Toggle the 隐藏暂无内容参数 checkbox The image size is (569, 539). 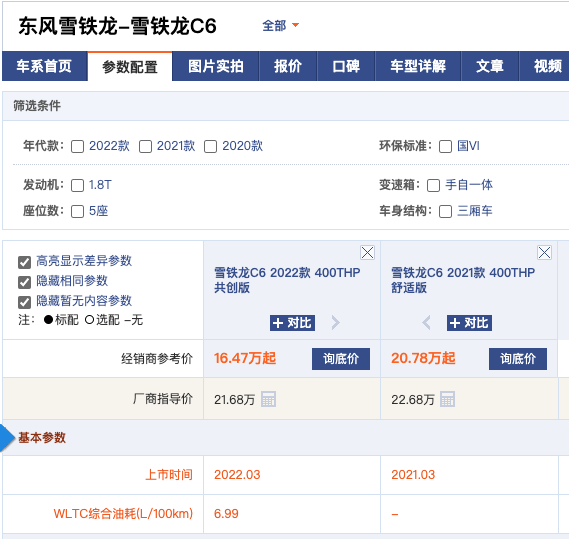pos(24,302)
